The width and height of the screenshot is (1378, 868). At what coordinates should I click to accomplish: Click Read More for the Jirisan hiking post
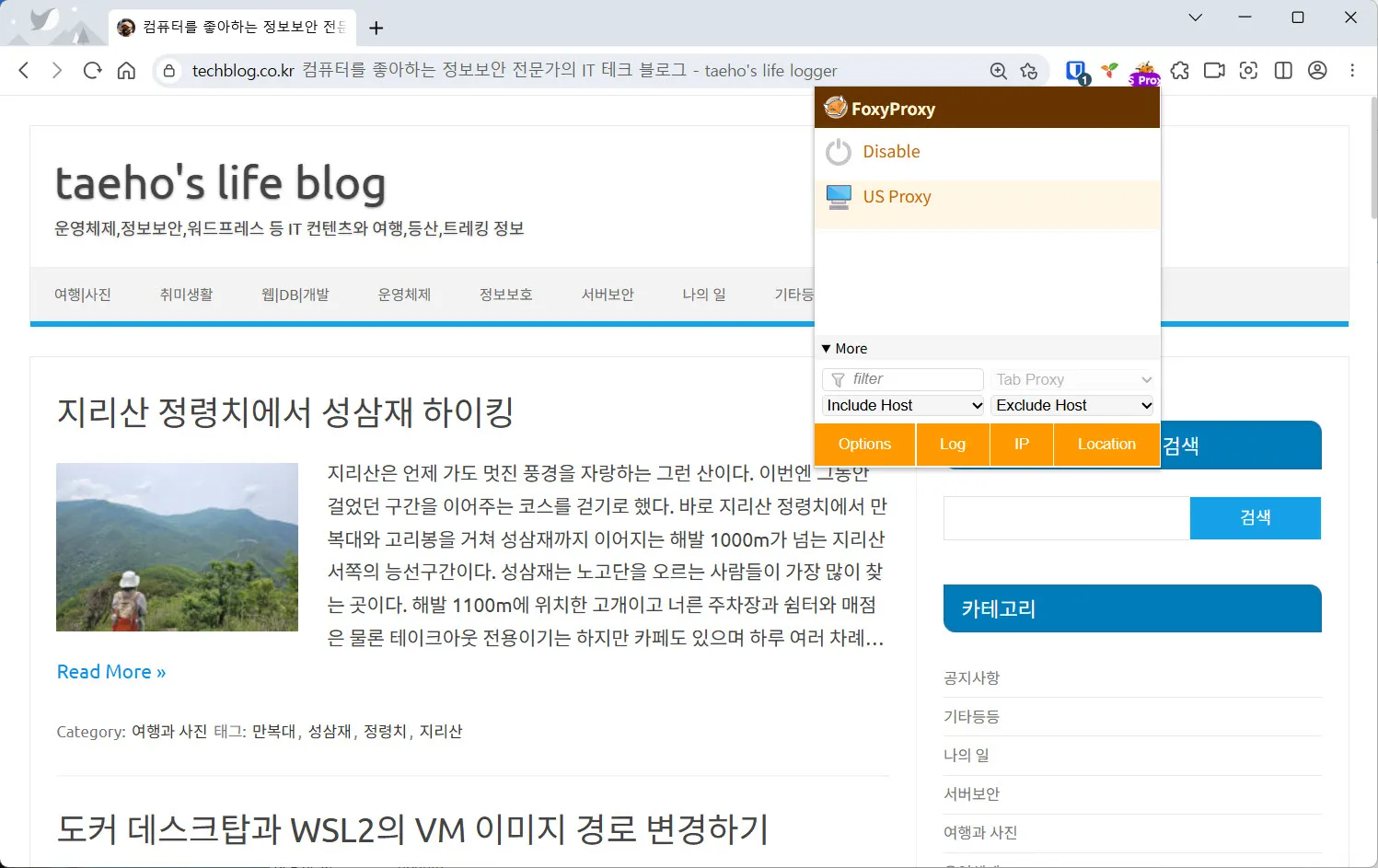click(x=110, y=671)
